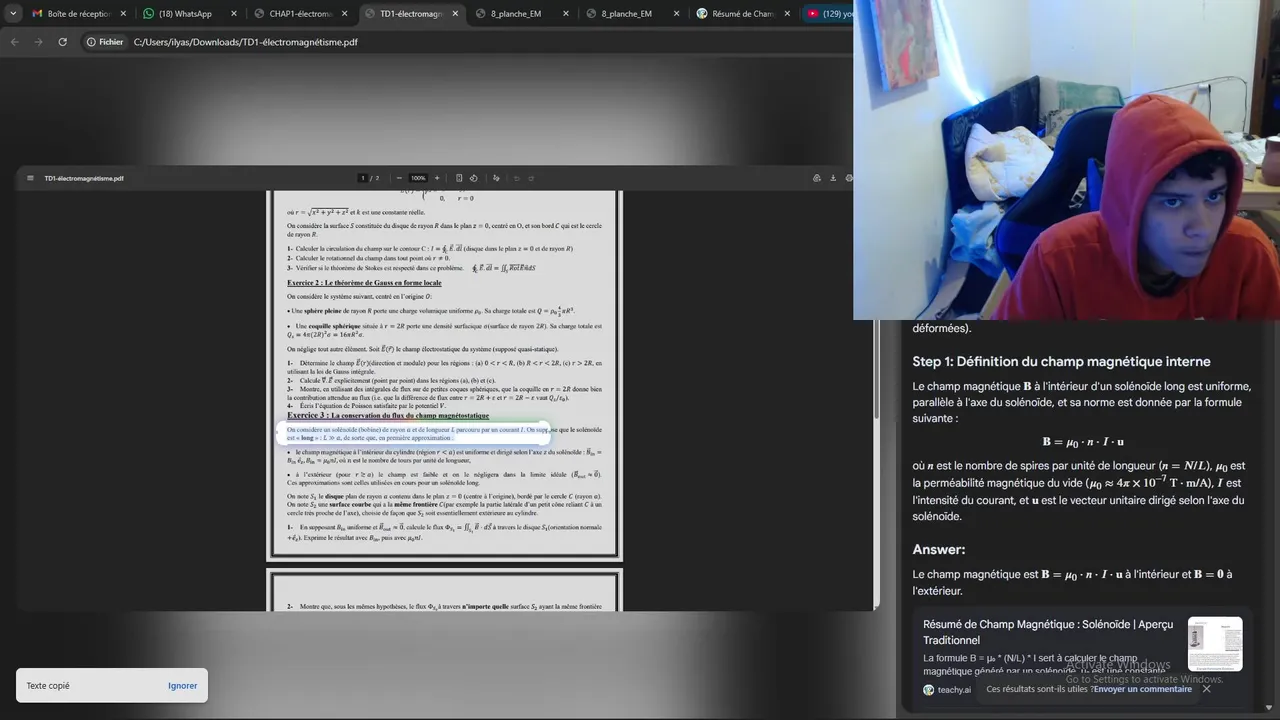1280x720 pixels.
Task: Go forward with the browser forward arrow
Action: click(x=38, y=42)
